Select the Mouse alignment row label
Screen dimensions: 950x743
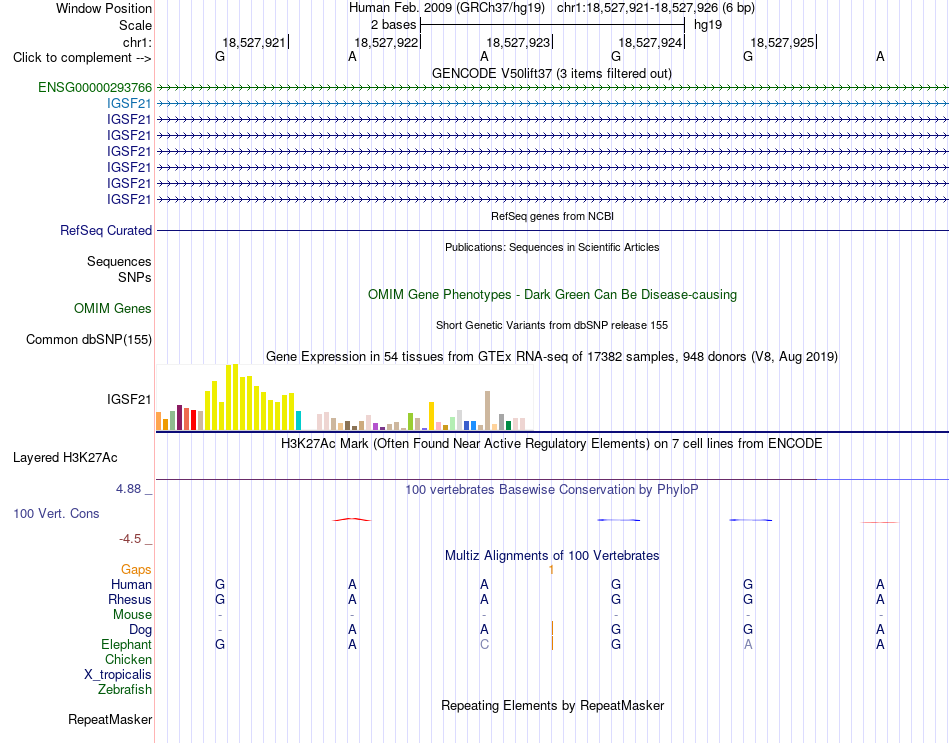(132, 615)
